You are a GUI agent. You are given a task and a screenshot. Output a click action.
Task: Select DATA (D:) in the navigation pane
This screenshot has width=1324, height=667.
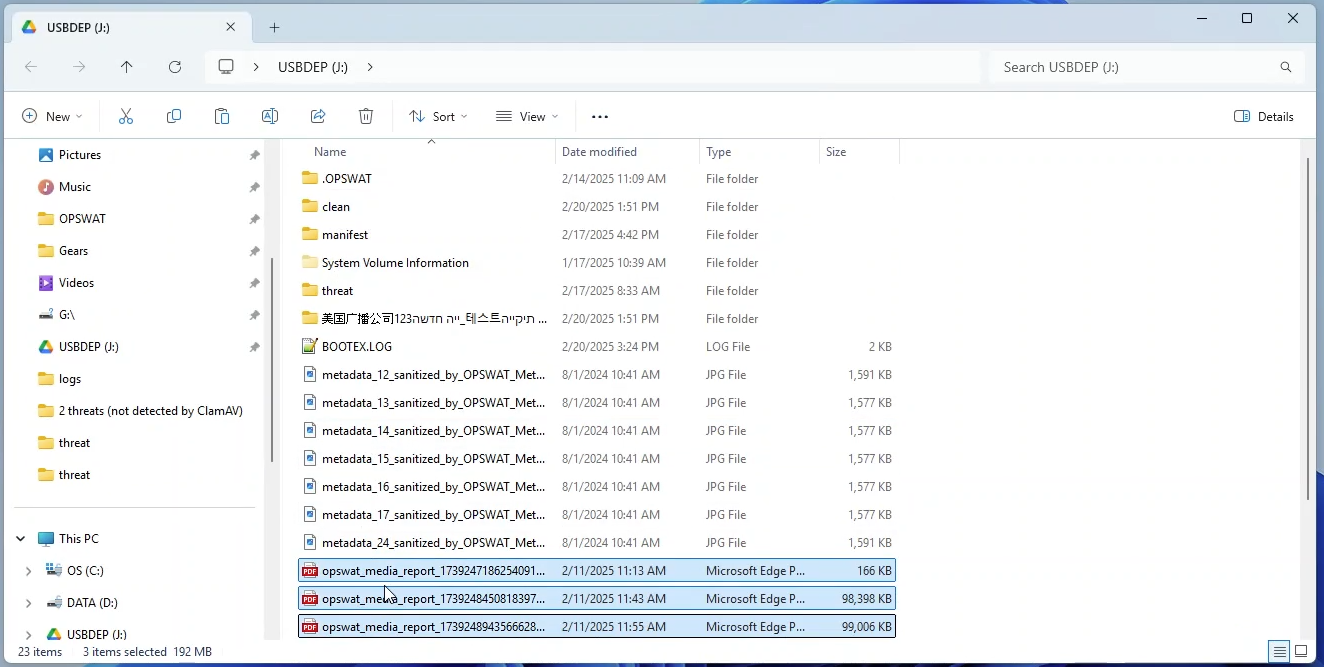pos(92,603)
